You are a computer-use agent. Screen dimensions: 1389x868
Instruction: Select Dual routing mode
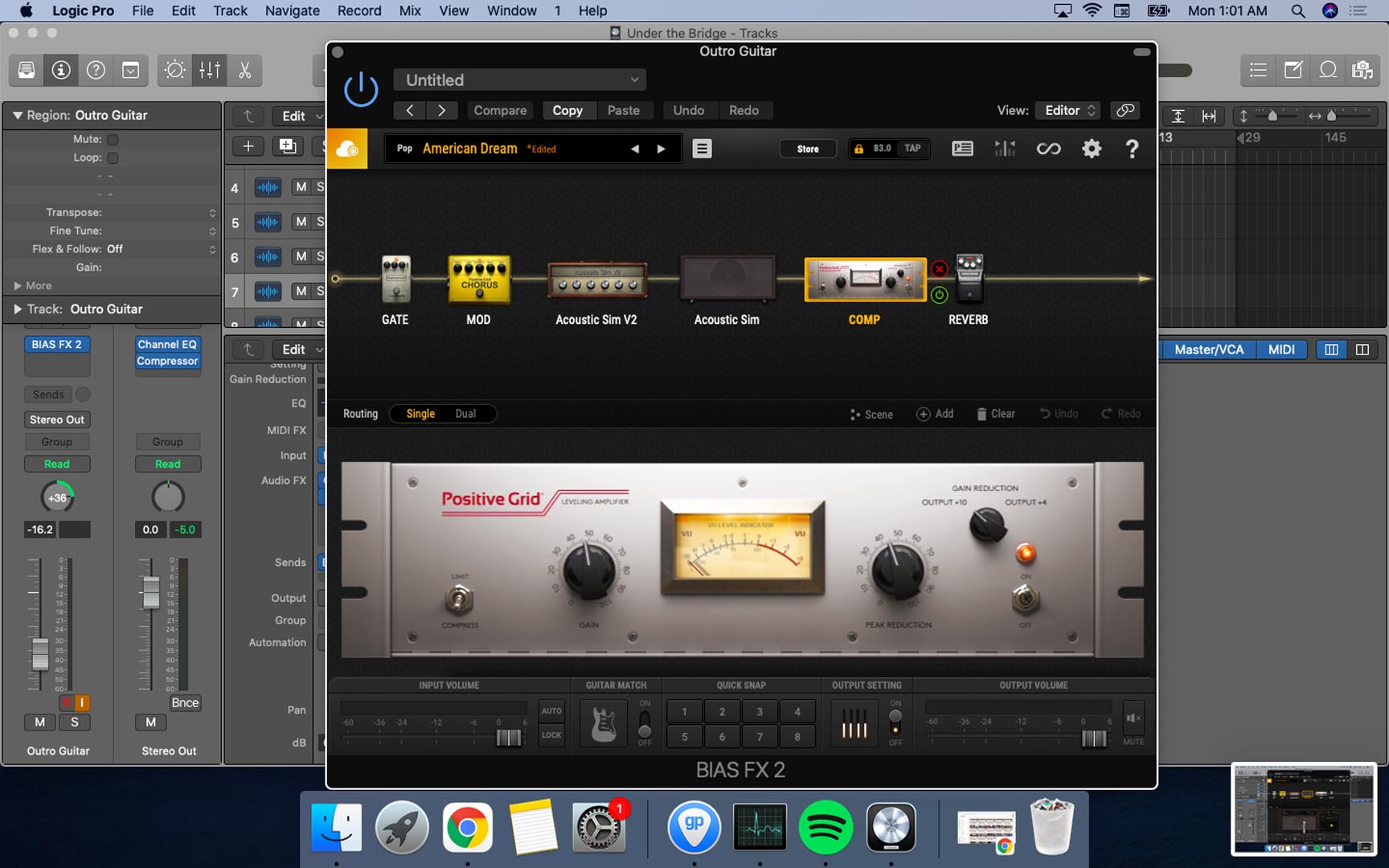coord(465,414)
